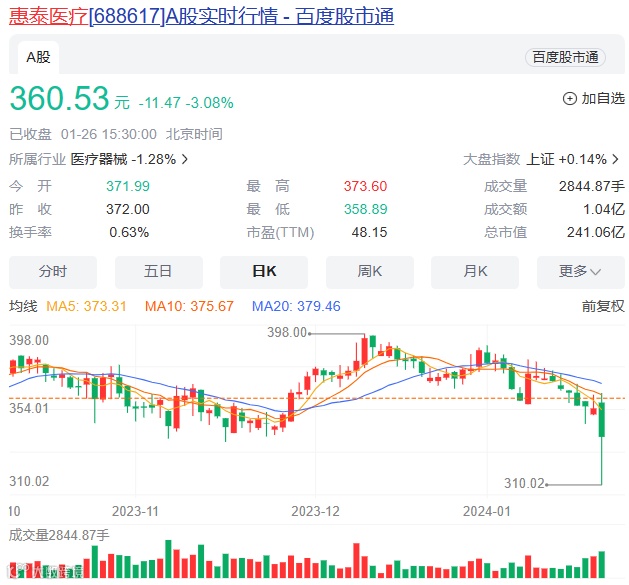Click the 310.02 low-point chart annotation
The height and width of the screenshot is (585, 629).
(524, 483)
